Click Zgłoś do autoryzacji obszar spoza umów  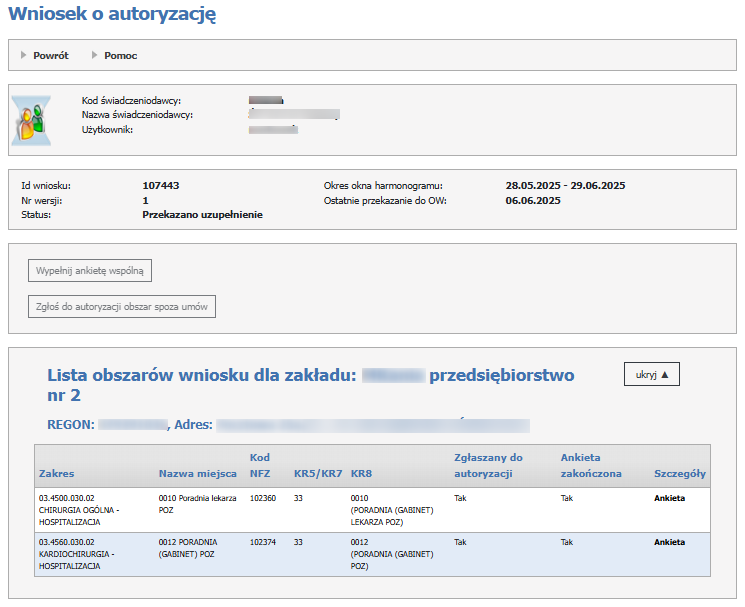(122, 307)
